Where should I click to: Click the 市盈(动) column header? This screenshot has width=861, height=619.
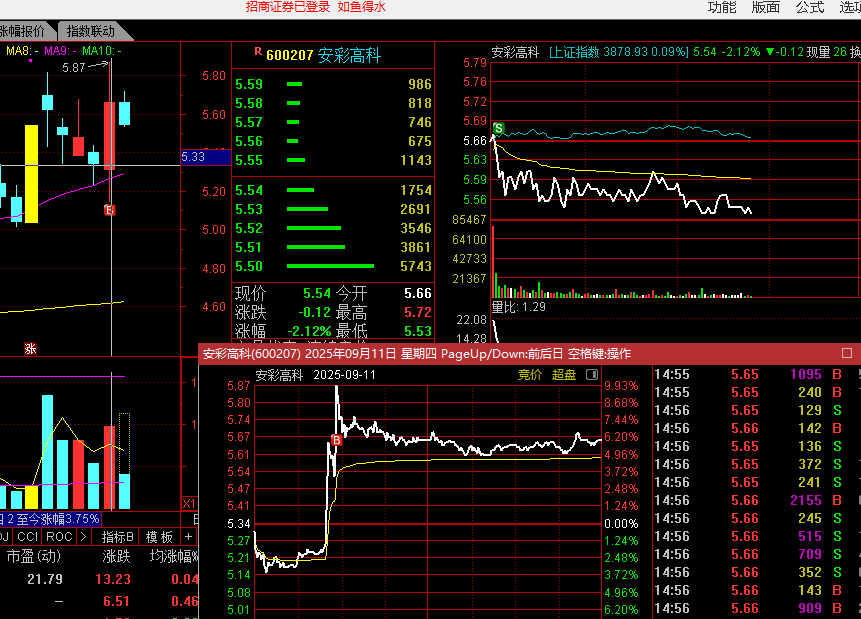(33, 556)
